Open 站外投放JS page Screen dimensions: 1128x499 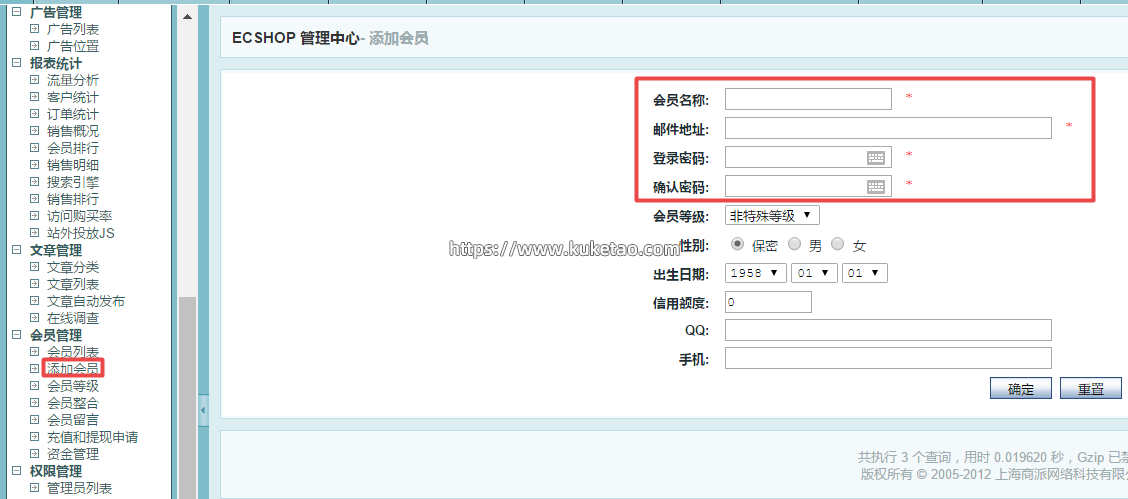[81, 233]
